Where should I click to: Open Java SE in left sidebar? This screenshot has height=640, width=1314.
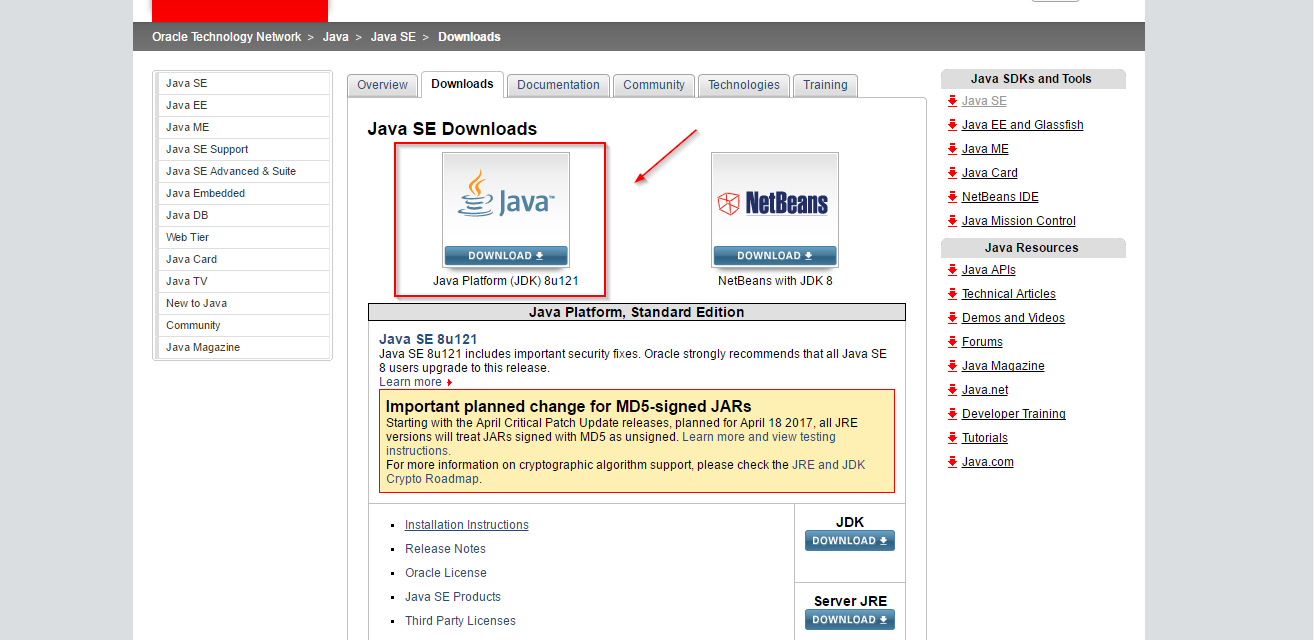243,83
